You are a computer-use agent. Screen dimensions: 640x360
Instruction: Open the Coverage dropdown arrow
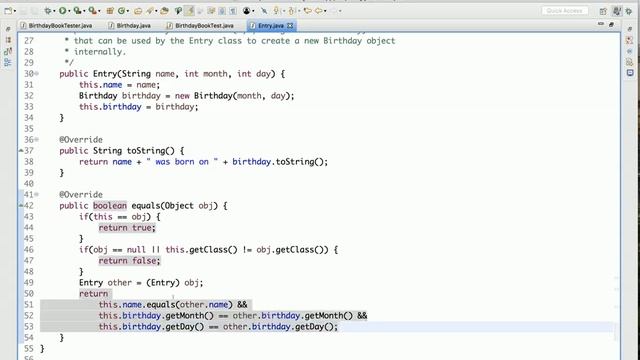84,11
